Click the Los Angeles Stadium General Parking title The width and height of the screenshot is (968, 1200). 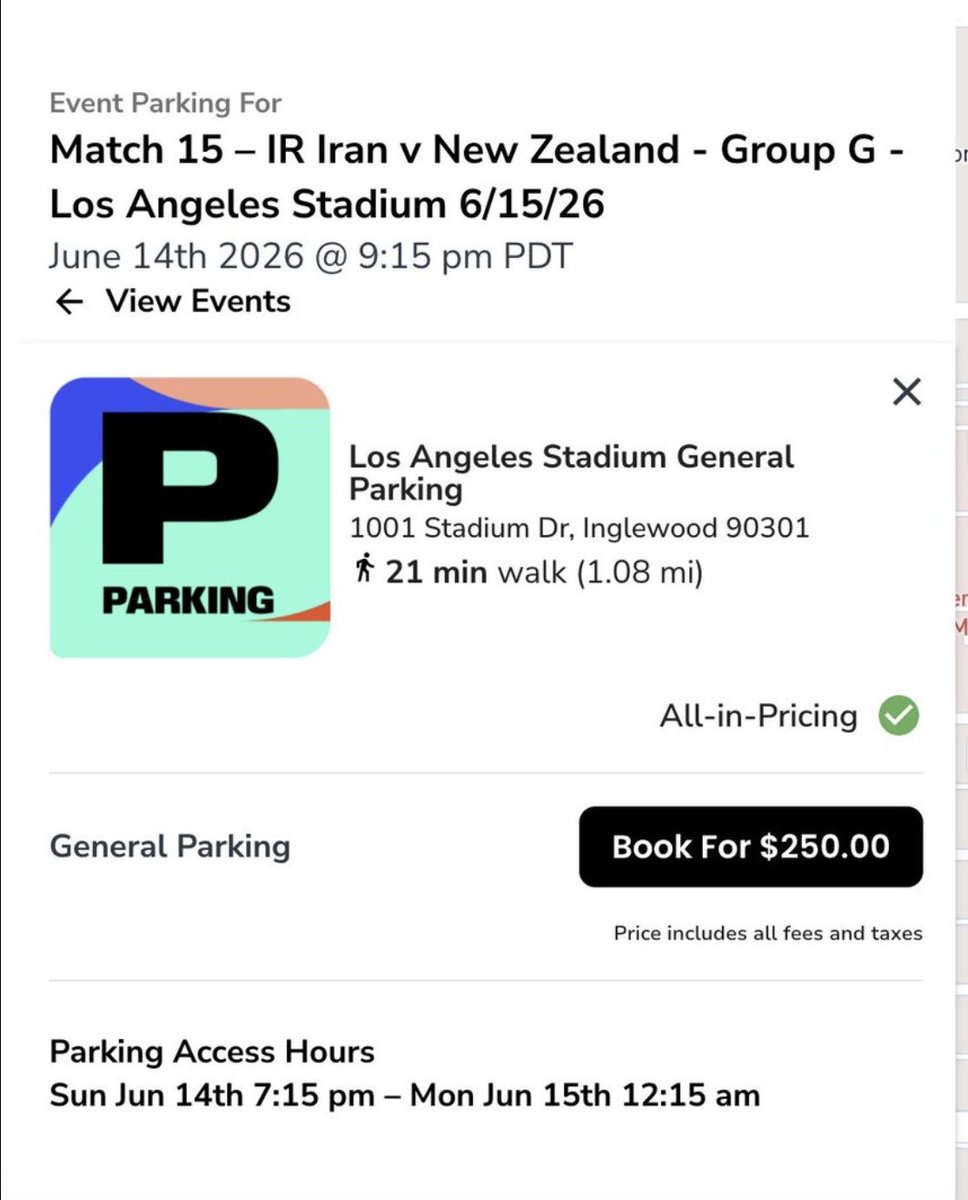pyautogui.click(x=570, y=473)
